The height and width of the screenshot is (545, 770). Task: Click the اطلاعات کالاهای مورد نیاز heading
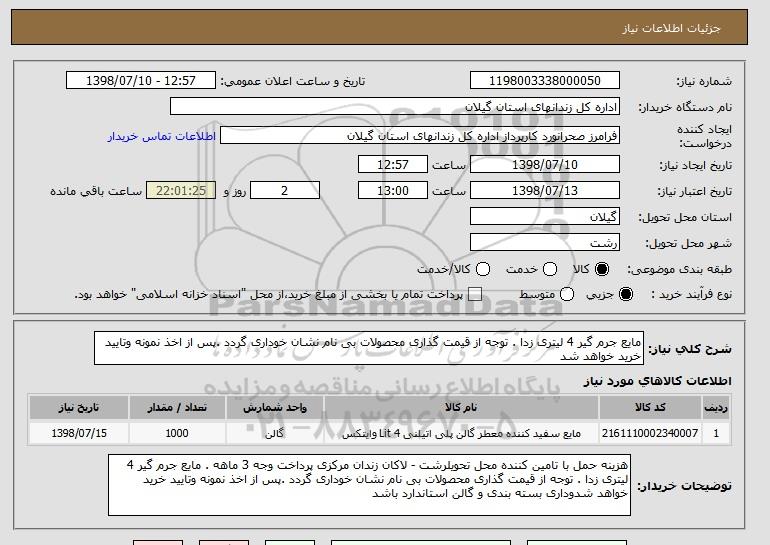point(657,381)
